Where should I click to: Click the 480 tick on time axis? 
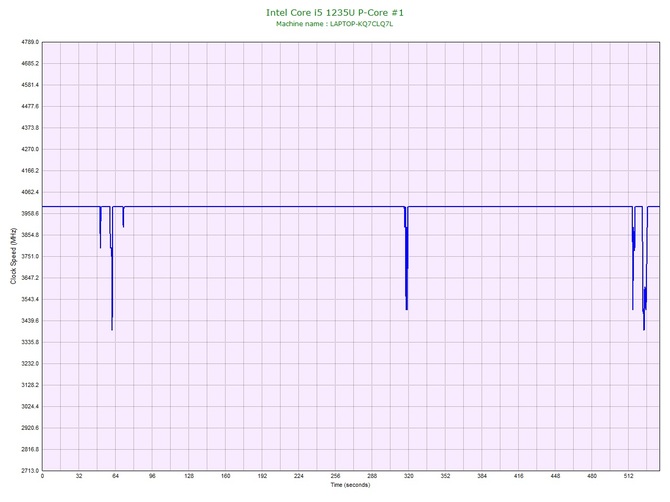[592, 476]
